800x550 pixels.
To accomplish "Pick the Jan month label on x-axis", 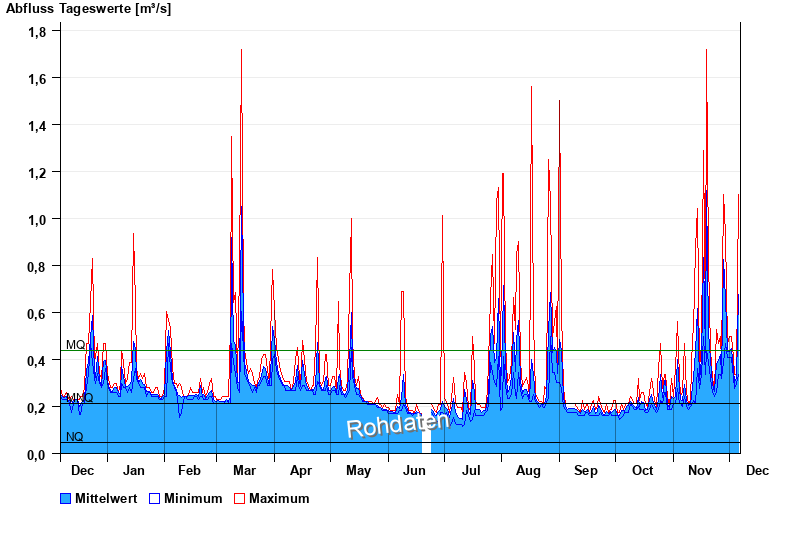I will click(x=133, y=470).
